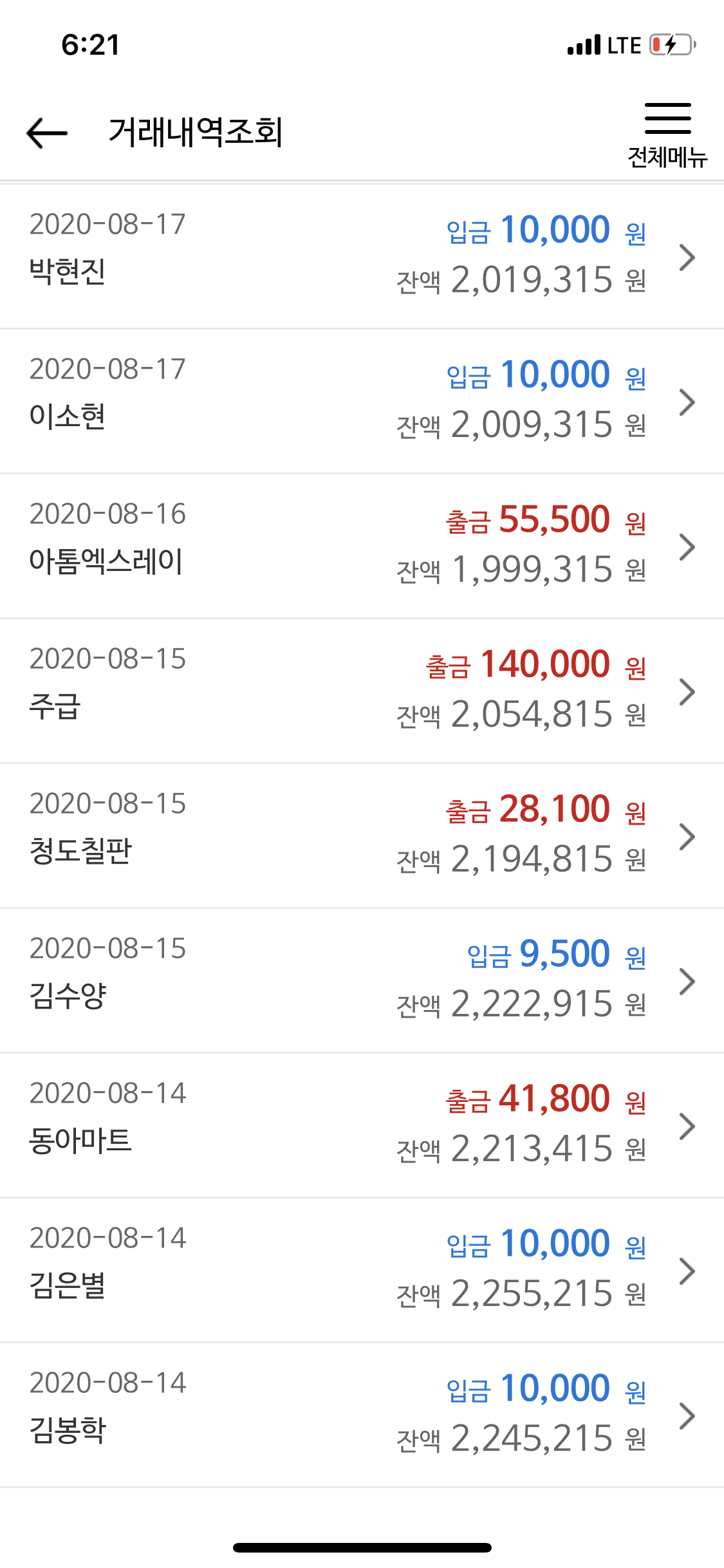This screenshot has height=1568, width=724.
Task: Select the 박현진 transaction name
Action: click(x=68, y=271)
